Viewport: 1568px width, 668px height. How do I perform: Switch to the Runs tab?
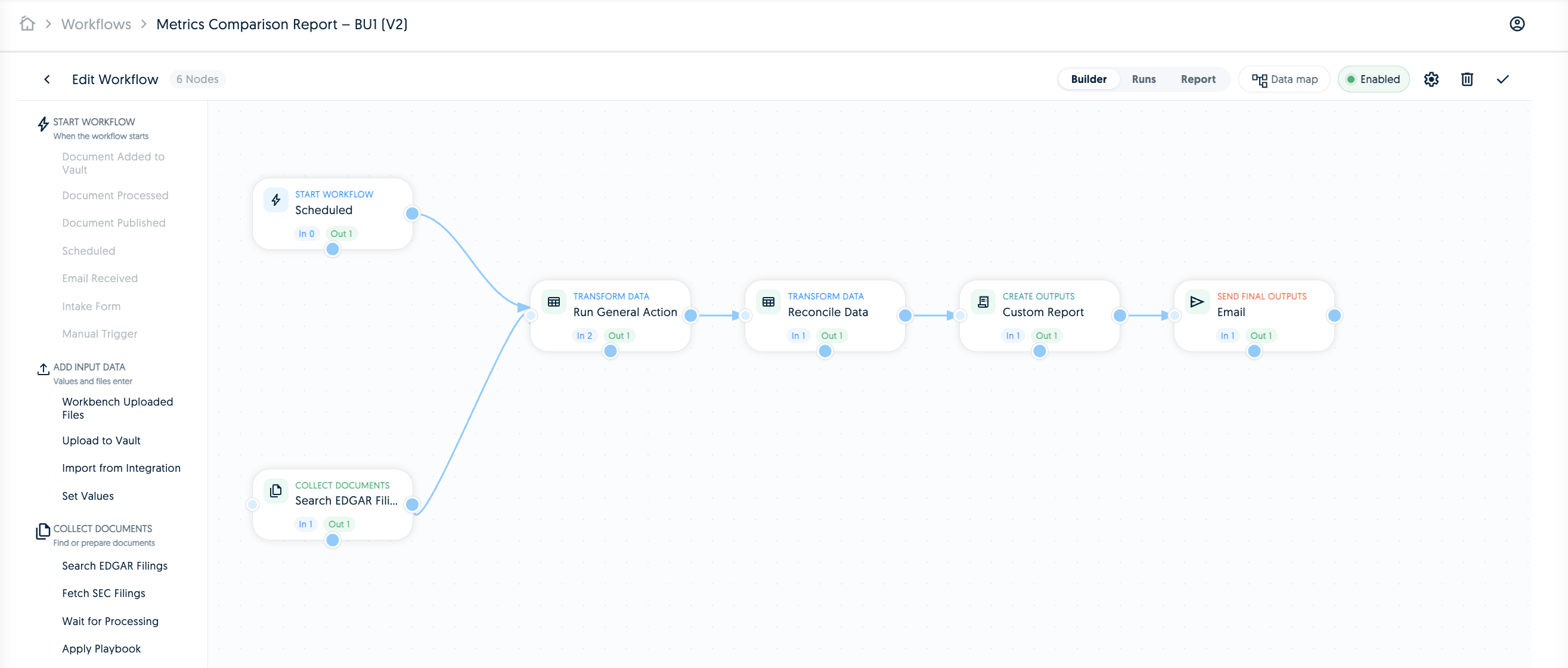click(x=1144, y=79)
